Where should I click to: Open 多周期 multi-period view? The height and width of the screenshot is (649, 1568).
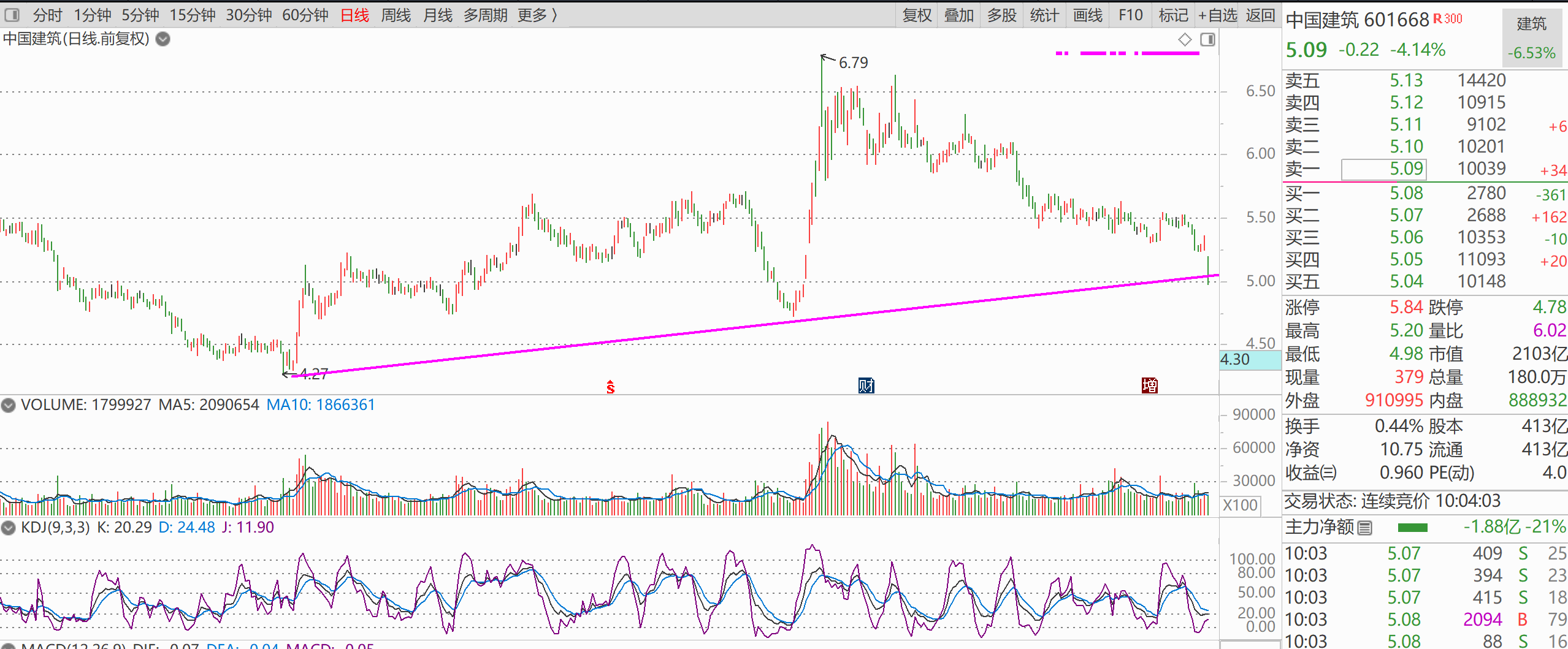tap(486, 15)
